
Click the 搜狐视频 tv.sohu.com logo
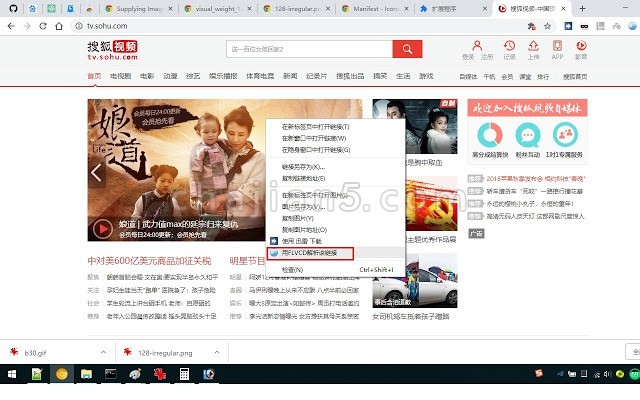(113, 50)
